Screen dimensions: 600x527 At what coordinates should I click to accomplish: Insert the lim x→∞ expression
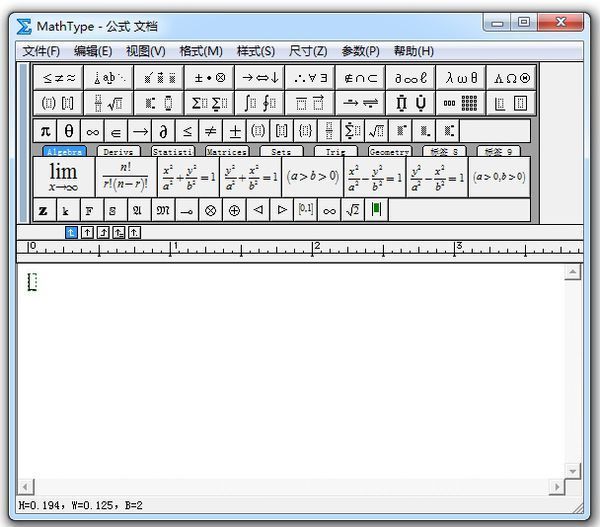(64, 177)
